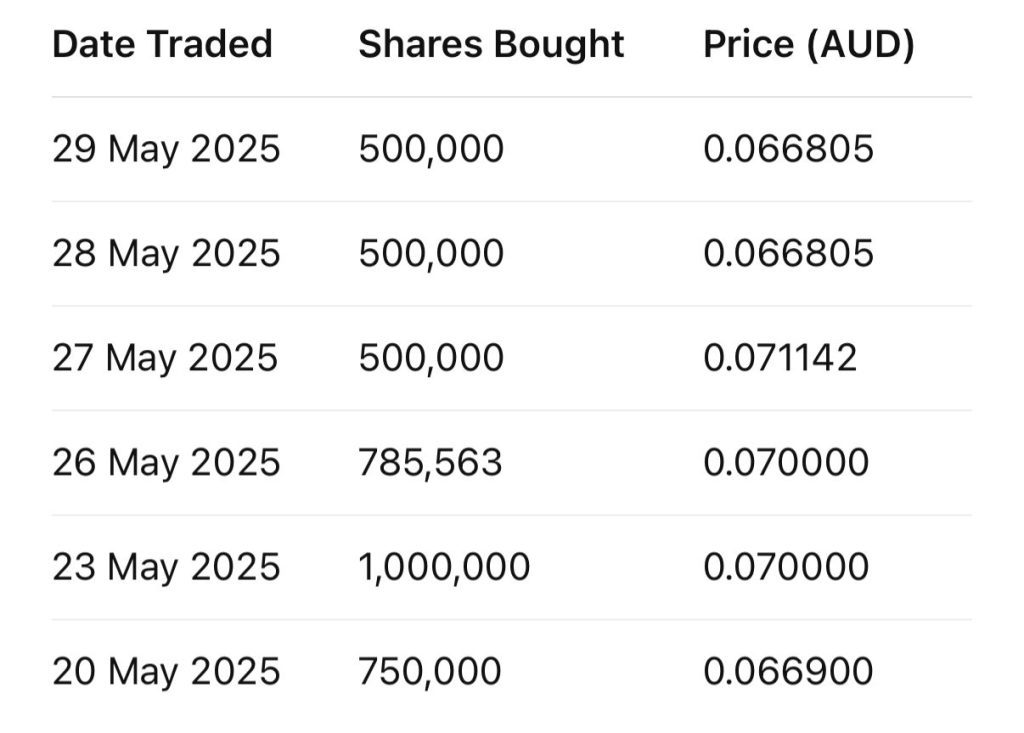Screen dimensions: 1024x733
Task: Click the price for 26 May 2025
Action: pos(786,463)
